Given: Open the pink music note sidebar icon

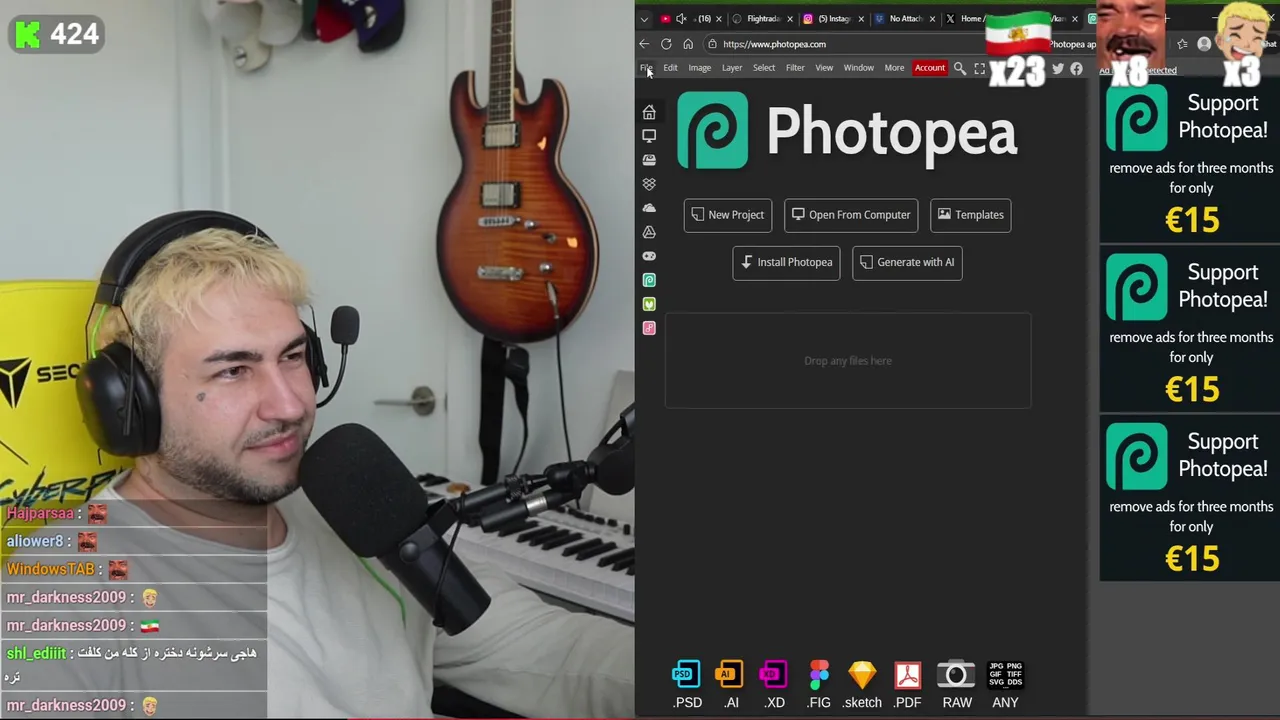Looking at the screenshot, I should point(649,328).
